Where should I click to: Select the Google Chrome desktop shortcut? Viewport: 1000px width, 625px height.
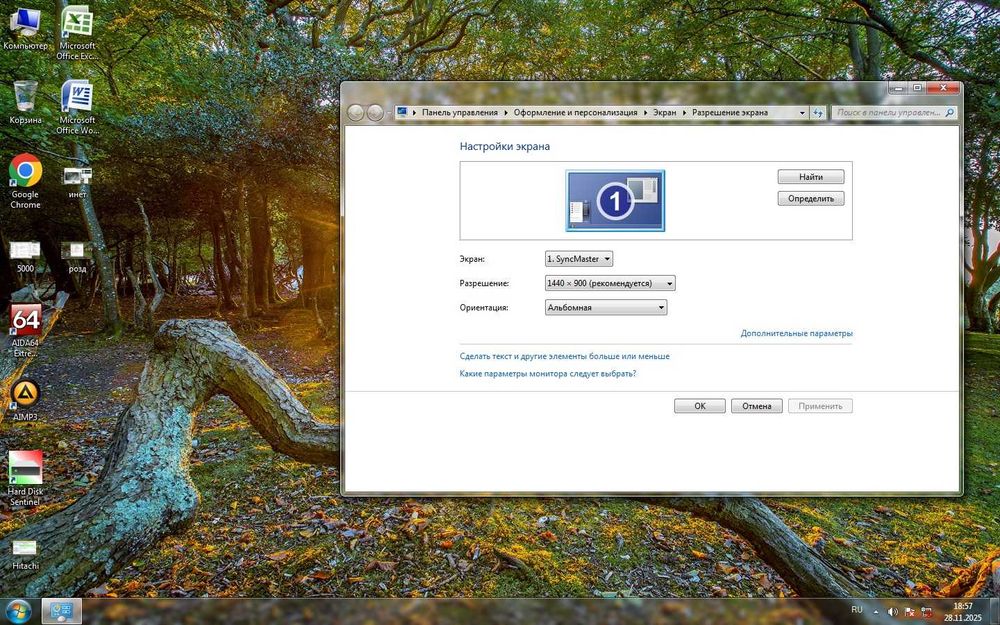26,181
